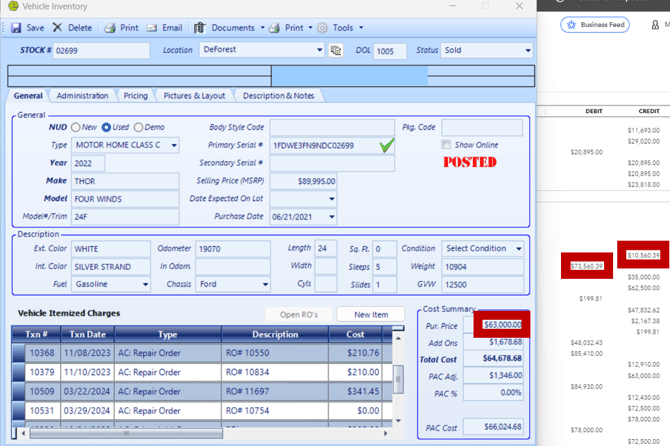The image size is (670, 446).
Task: Click the green VIN validation checkmark
Action: [x=387, y=146]
